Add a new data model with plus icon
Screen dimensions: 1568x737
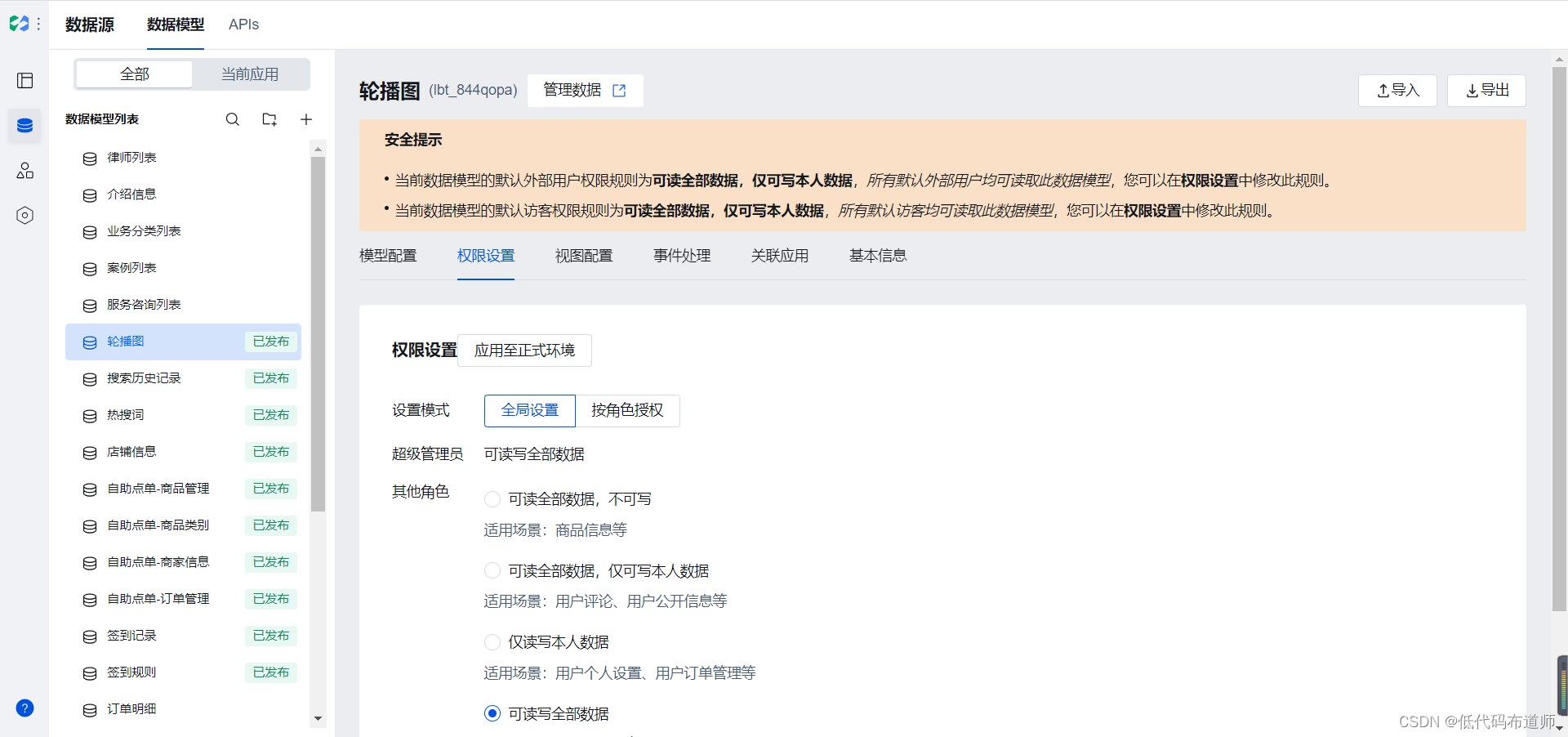click(x=306, y=119)
